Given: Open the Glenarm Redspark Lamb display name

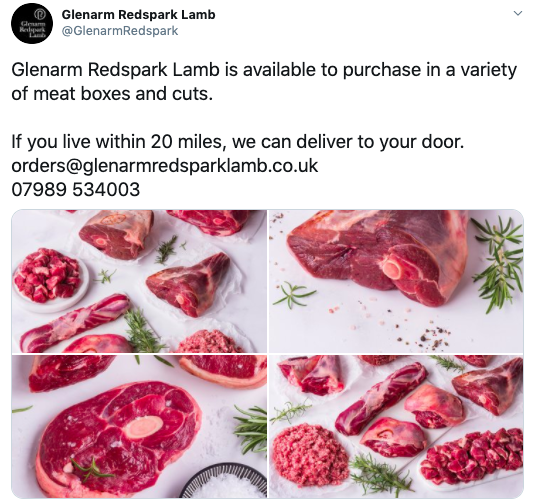Looking at the screenshot, I should point(138,15).
